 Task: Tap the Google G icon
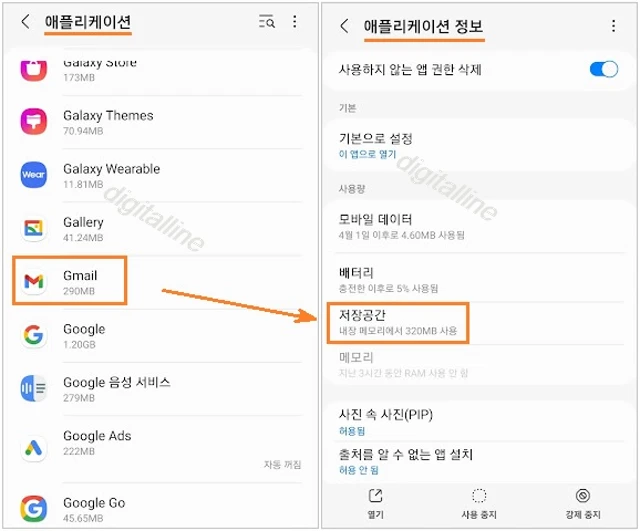tap(33, 335)
